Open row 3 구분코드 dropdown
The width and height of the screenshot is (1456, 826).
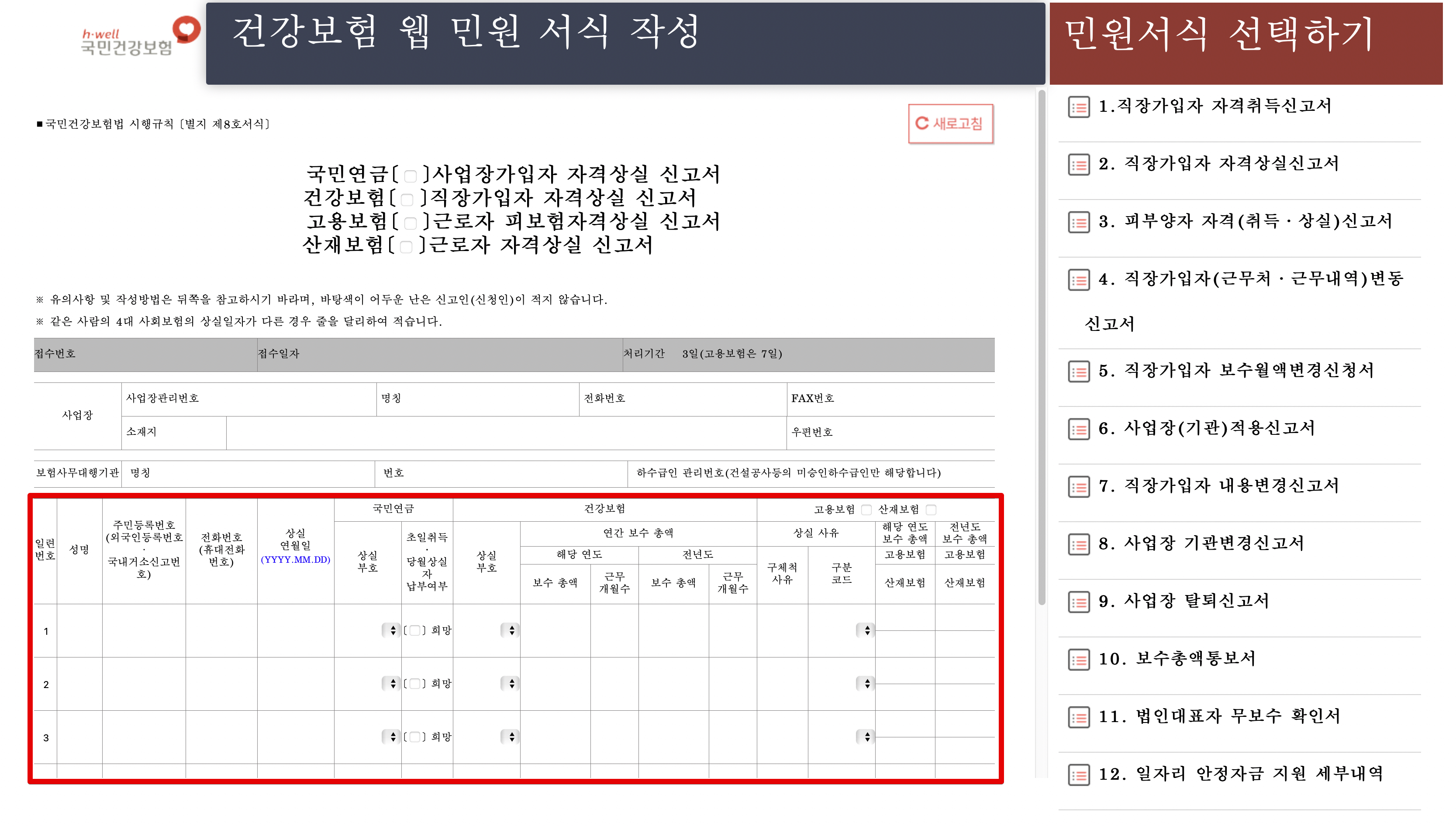[866, 737]
